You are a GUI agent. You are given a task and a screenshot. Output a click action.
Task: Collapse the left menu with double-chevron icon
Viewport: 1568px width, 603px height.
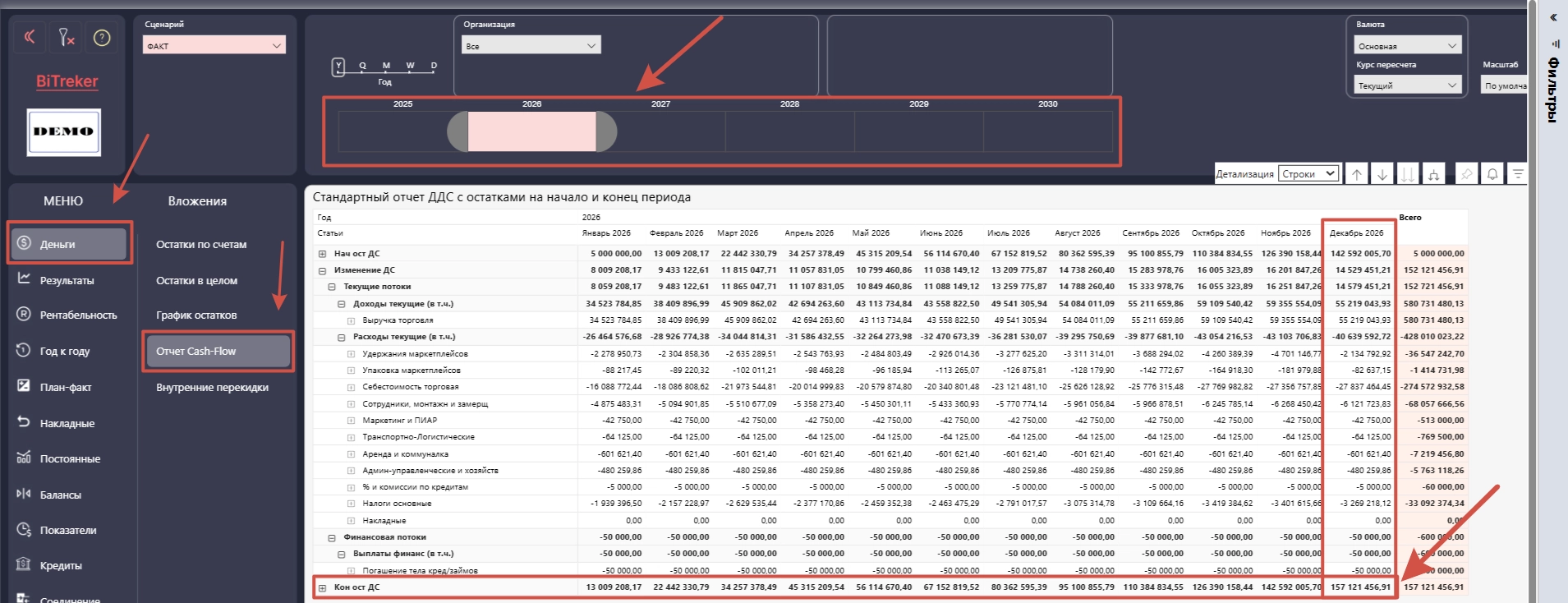[30, 37]
